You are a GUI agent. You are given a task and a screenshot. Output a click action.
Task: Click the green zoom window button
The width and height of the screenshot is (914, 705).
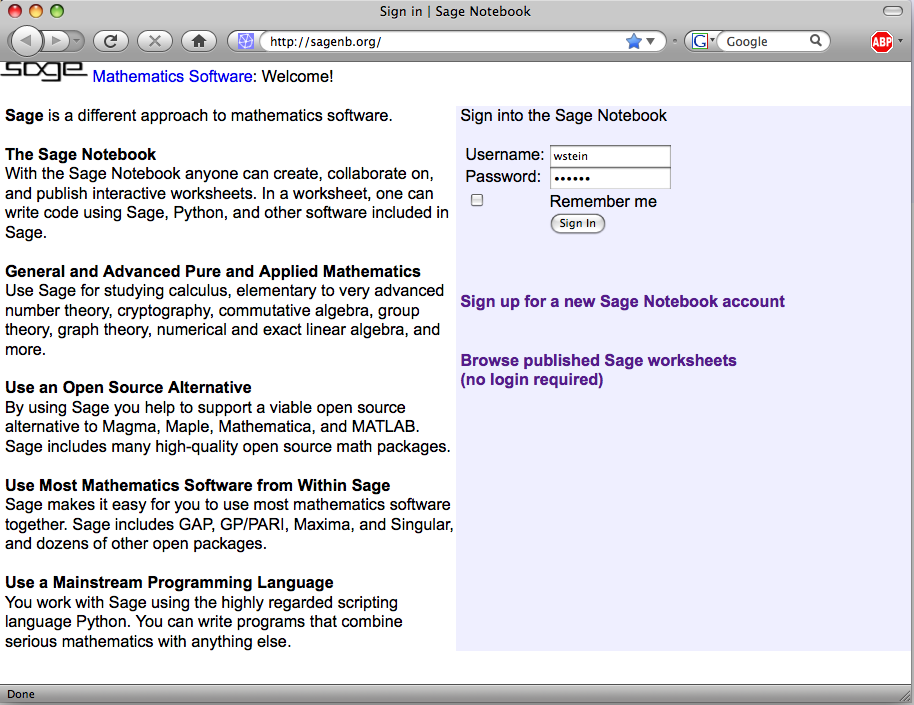click(x=57, y=10)
